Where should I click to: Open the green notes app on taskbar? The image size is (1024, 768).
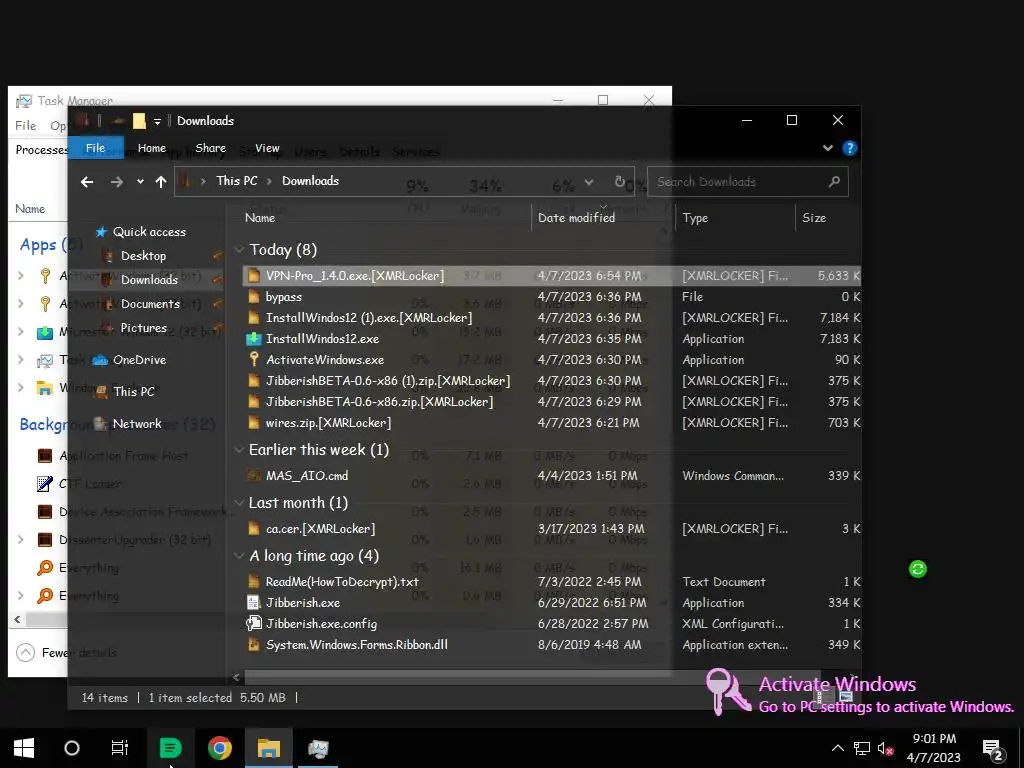coord(170,748)
